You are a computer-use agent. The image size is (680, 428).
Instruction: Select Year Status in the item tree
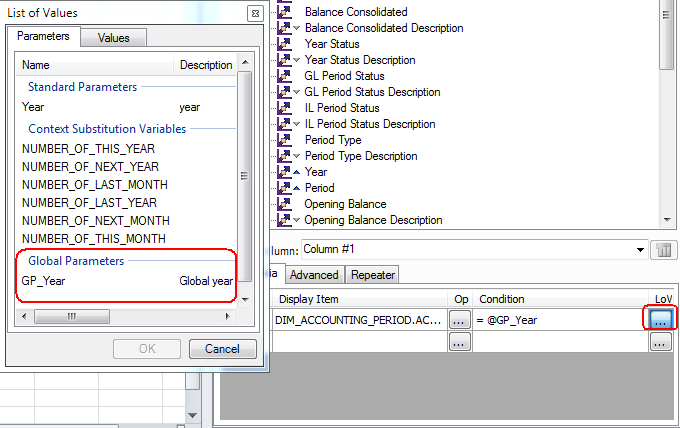point(332,44)
